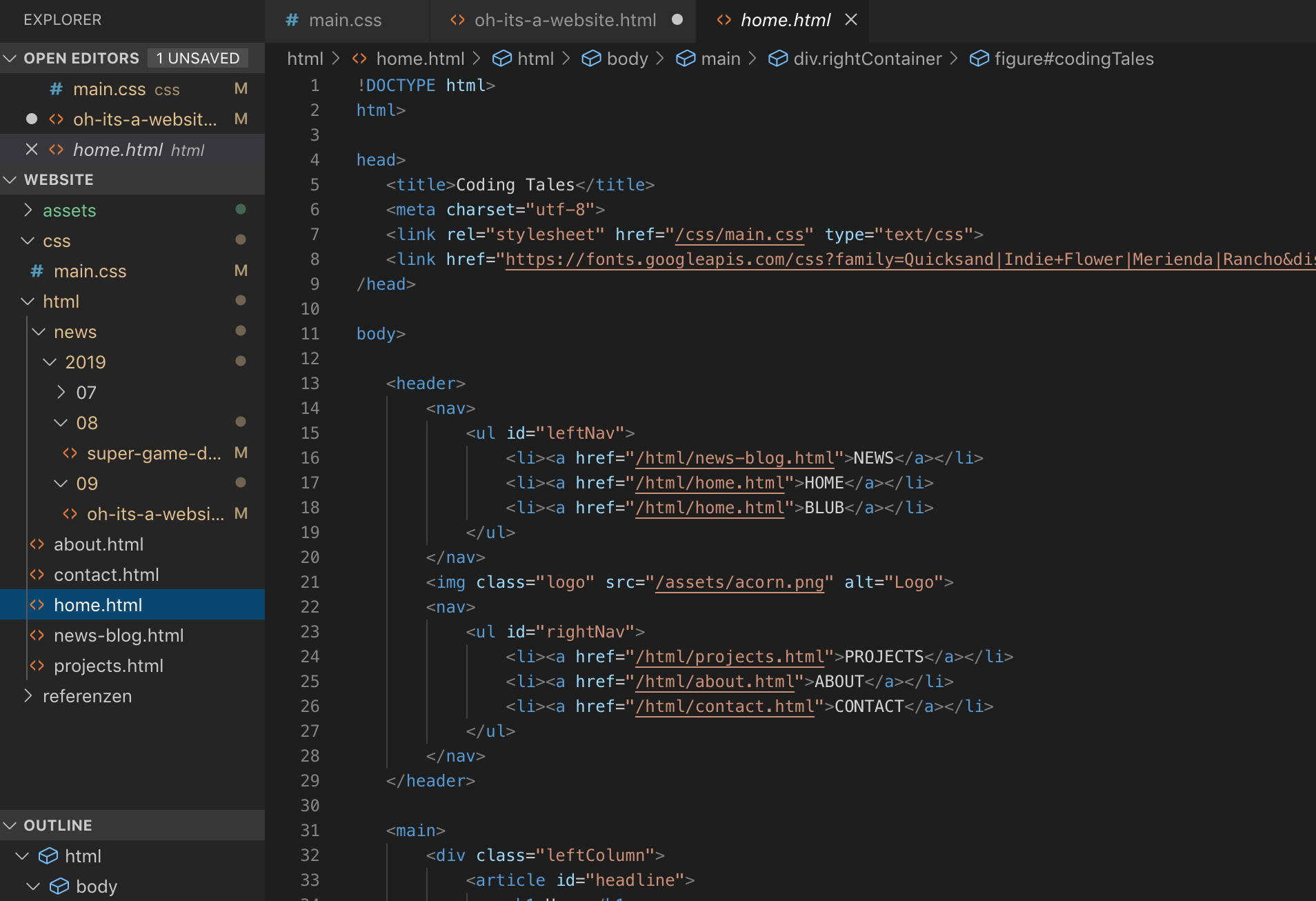Screen dimensions: 1316x901
Task: Expand the assets folder
Action: click(28, 210)
